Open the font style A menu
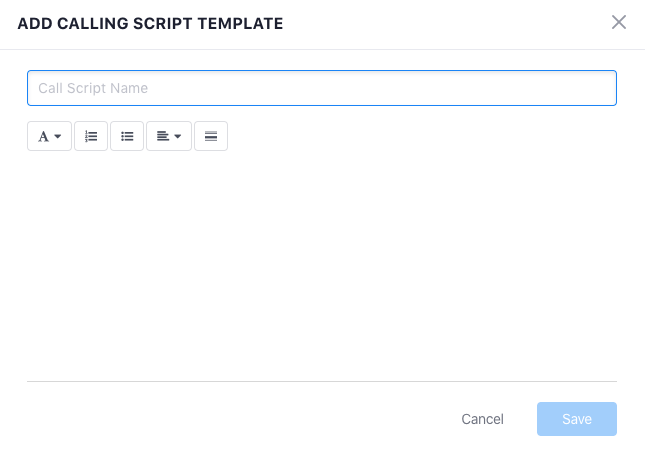Image resolution: width=645 pixels, height=451 pixels. (49, 136)
